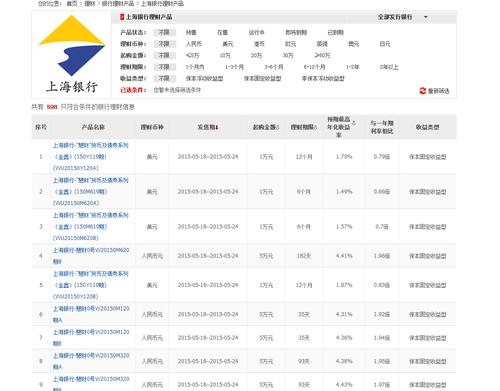
Task: Click the 上海银行理财产品 panel title
Action: click(149, 17)
